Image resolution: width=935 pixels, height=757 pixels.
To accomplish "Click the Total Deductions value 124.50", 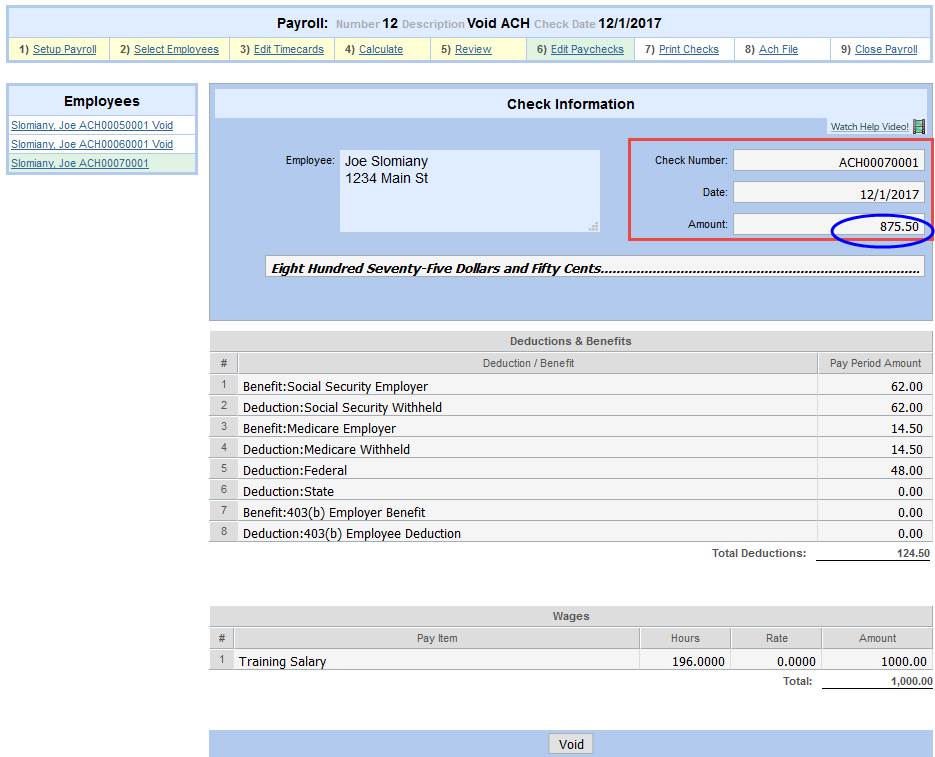I will tap(913, 553).
